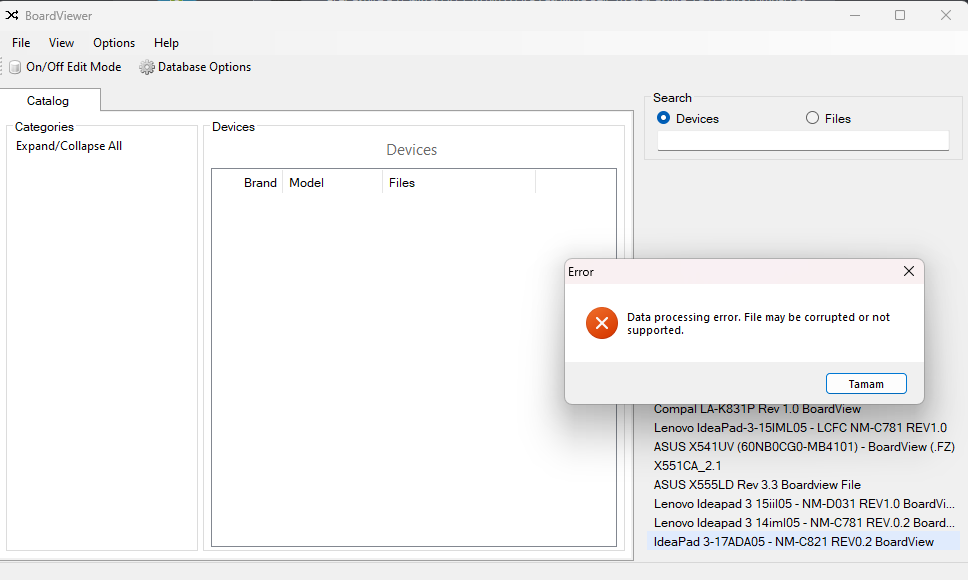
Task: Click the On/Off Edit Mode database icon
Action: (15, 67)
